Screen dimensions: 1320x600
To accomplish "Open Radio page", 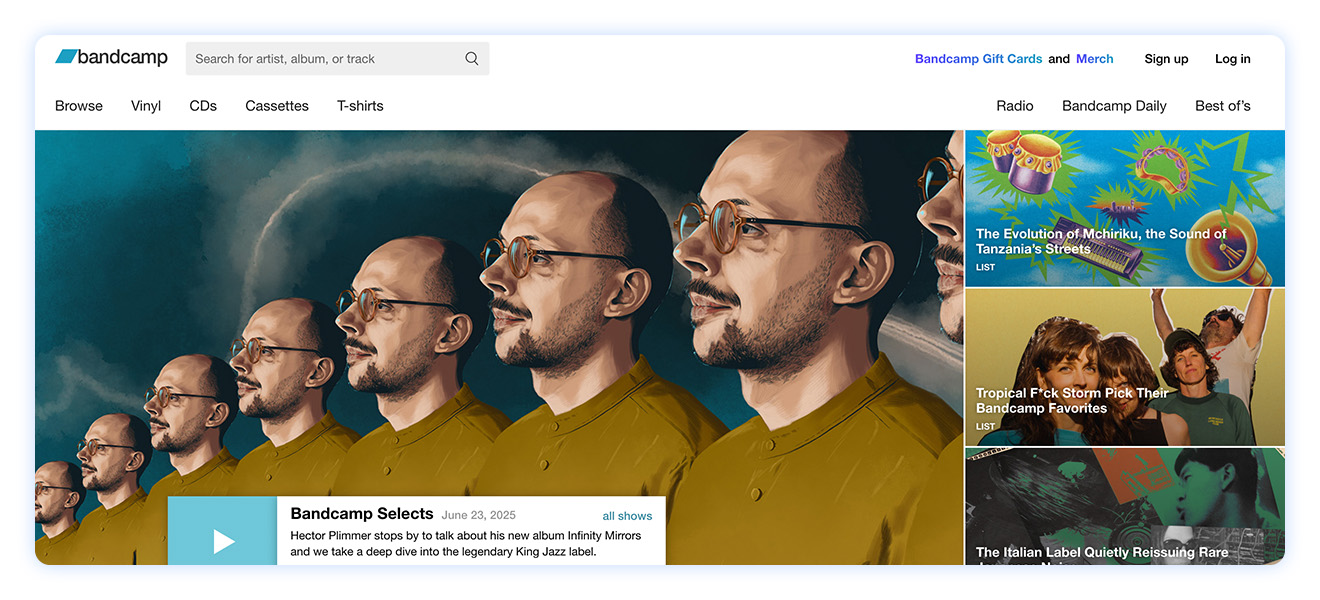I will [x=1015, y=106].
